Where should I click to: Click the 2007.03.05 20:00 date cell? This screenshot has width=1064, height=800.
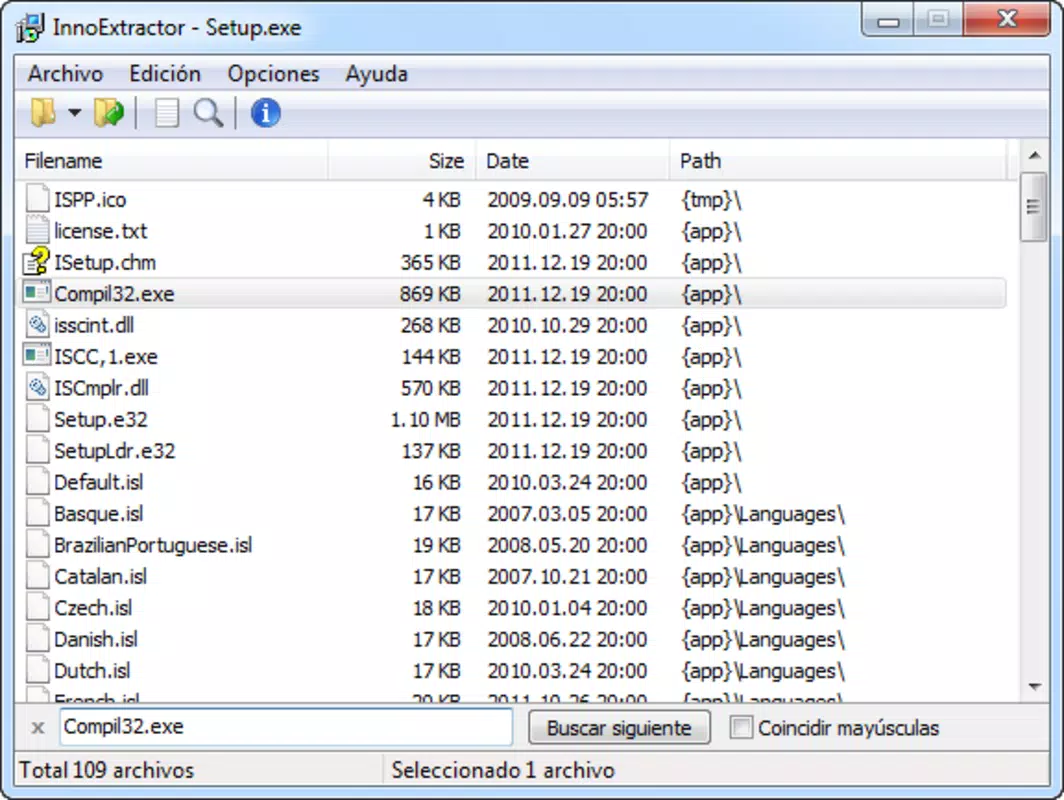tap(567, 514)
